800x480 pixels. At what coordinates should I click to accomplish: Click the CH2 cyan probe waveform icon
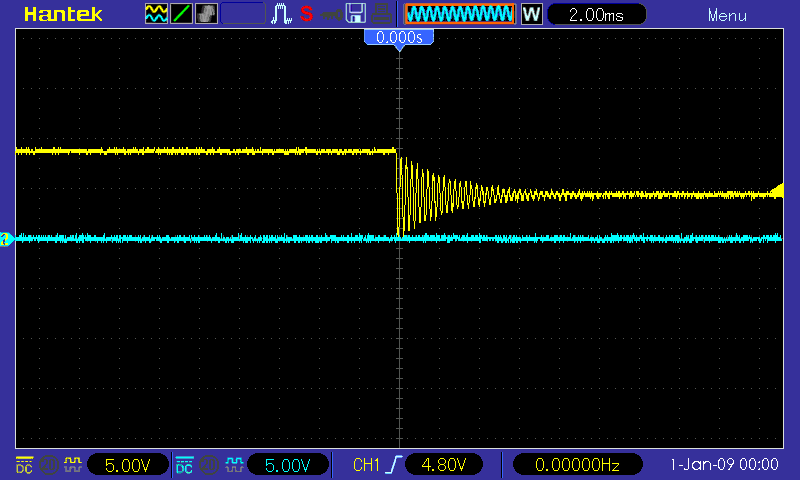tap(234, 465)
